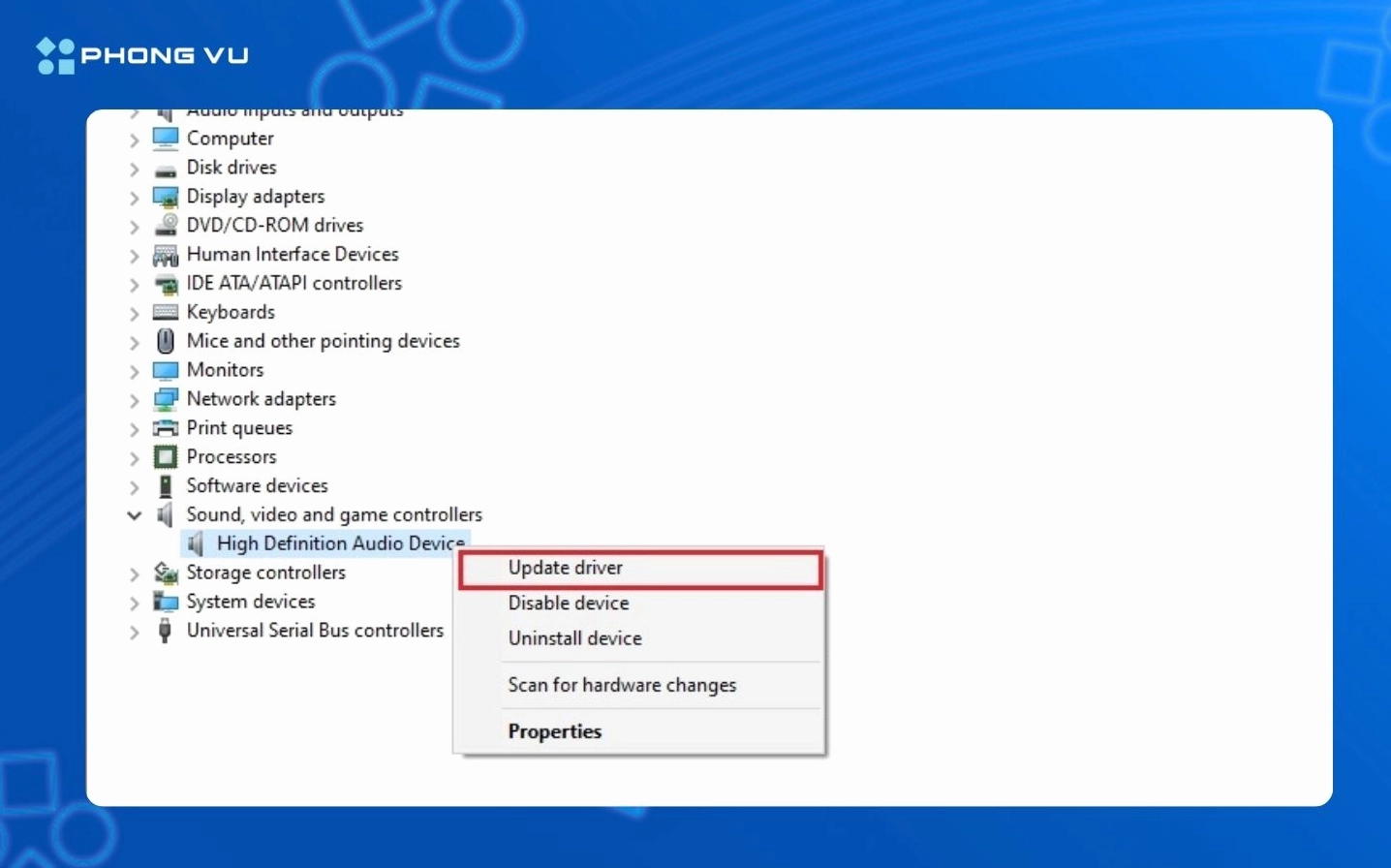The width and height of the screenshot is (1391, 868).
Task: Expand the Computer node
Action: (134, 140)
